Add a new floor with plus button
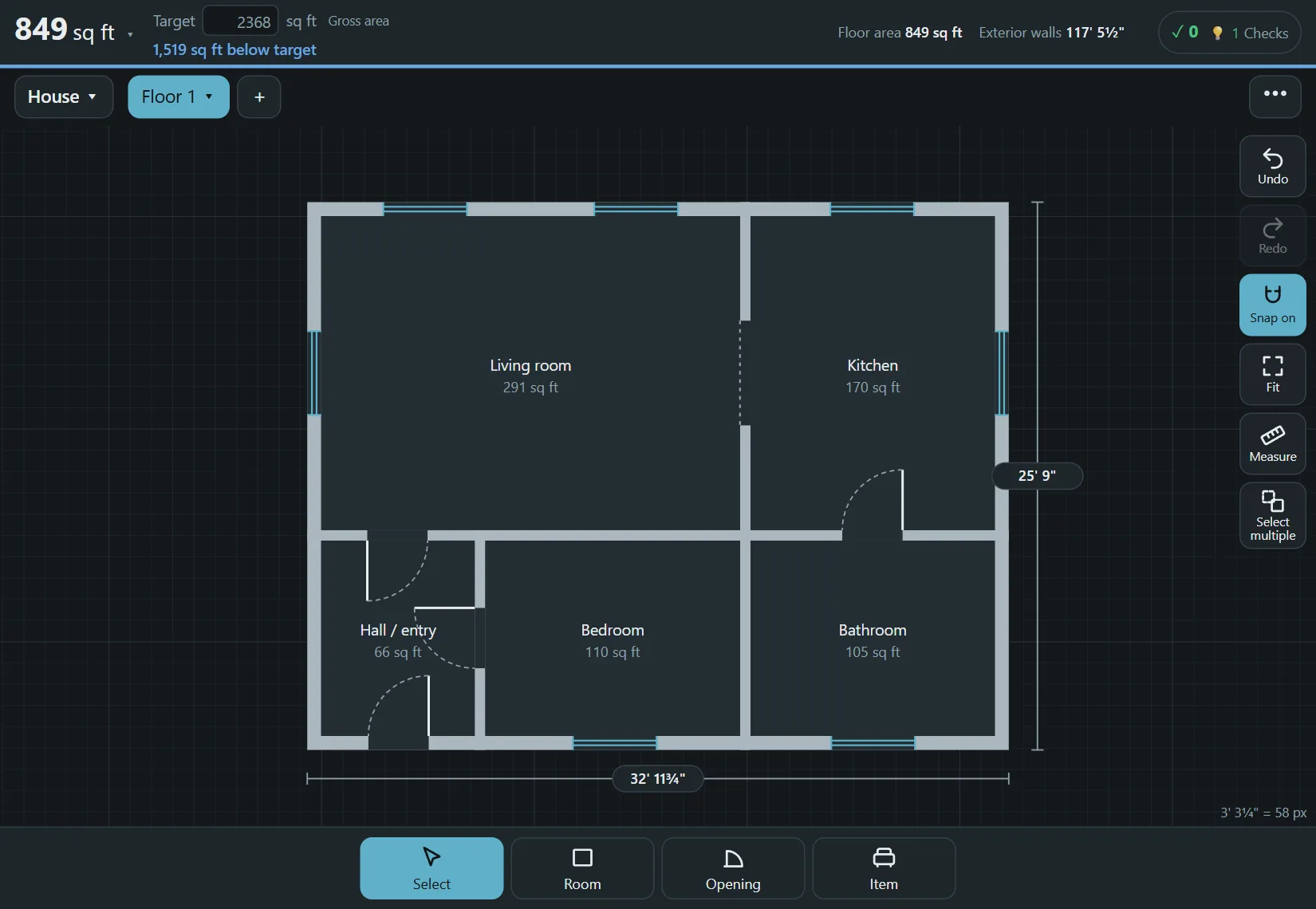Screen dimensions: 1316x909 259,96
